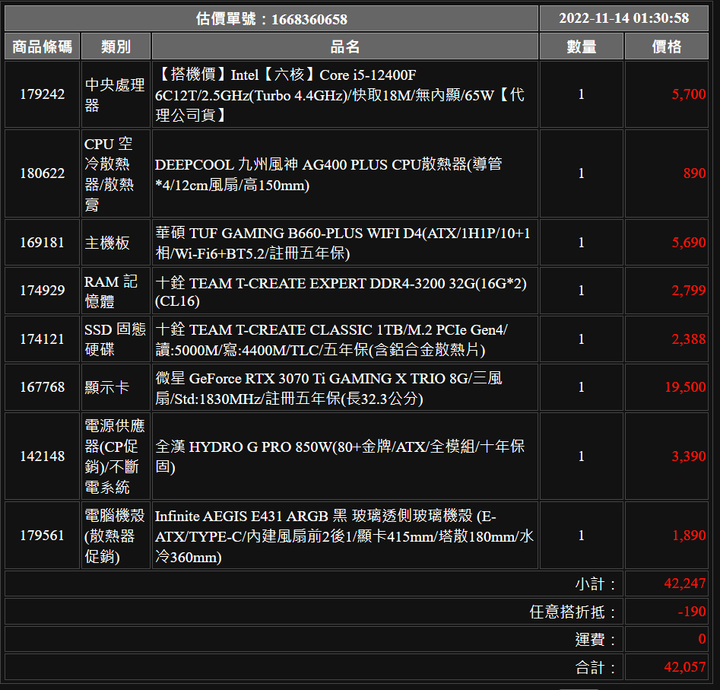Screen dimensions: 720x690
Task: Click quantity 1 in the AG400 PLUS row
Action: [581, 173]
